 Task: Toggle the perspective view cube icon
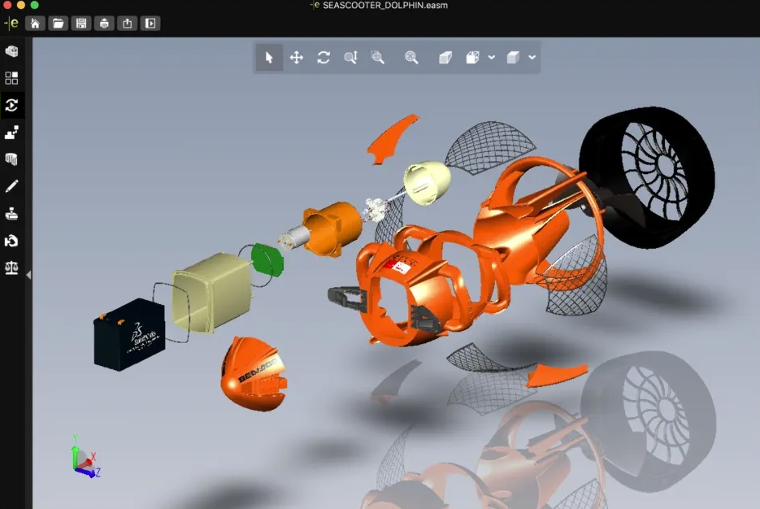click(x=445, y=58)
